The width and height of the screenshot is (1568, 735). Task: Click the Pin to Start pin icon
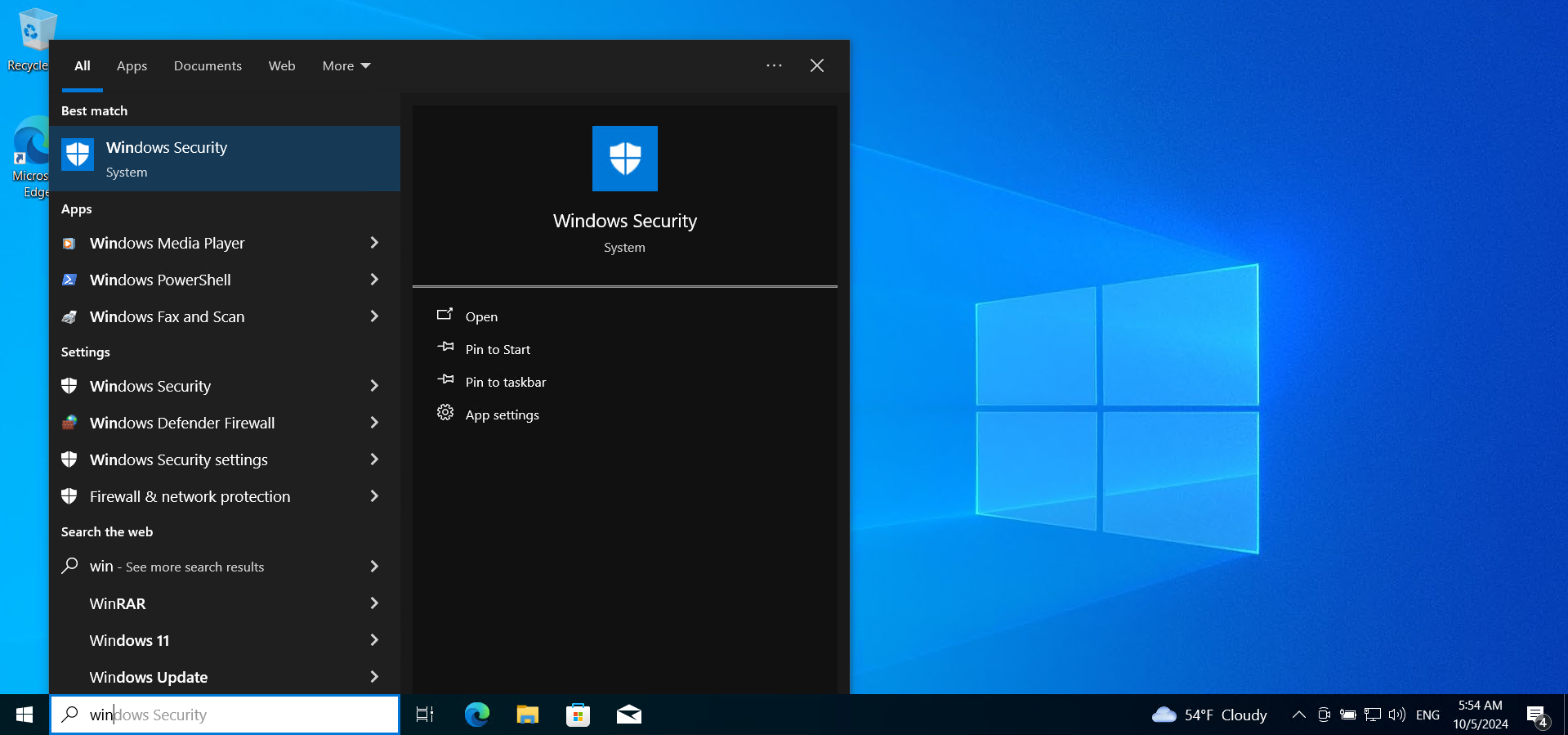pyautogui.click(x=445, y=347)
